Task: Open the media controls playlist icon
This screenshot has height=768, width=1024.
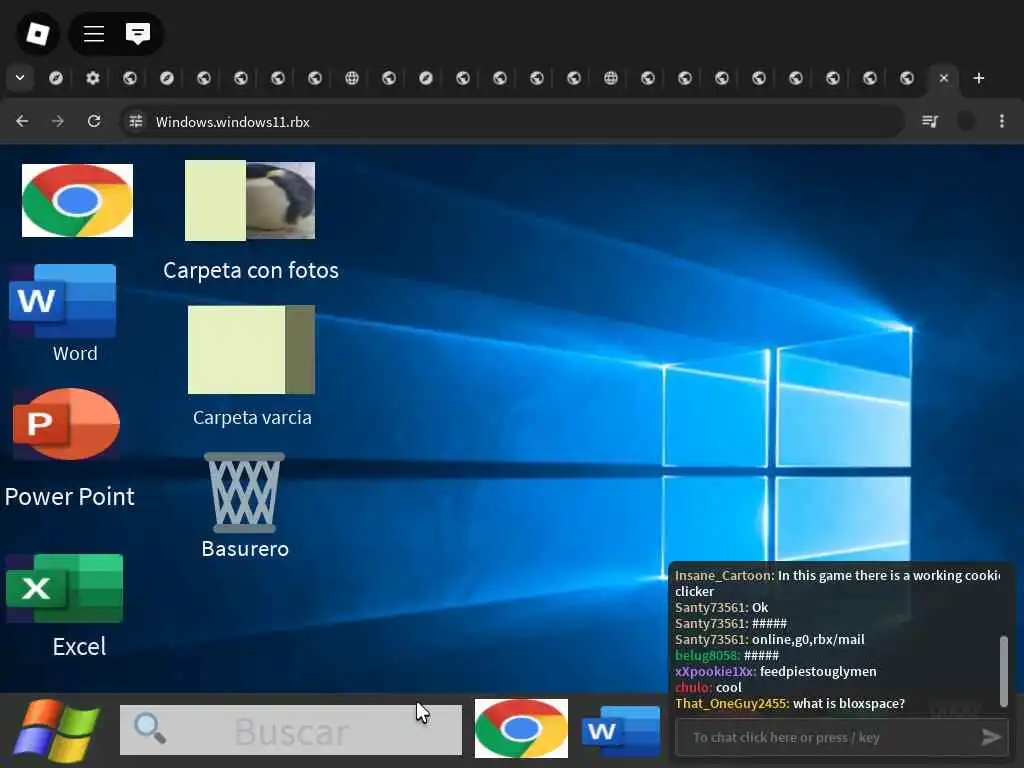Action: [930, 121]
